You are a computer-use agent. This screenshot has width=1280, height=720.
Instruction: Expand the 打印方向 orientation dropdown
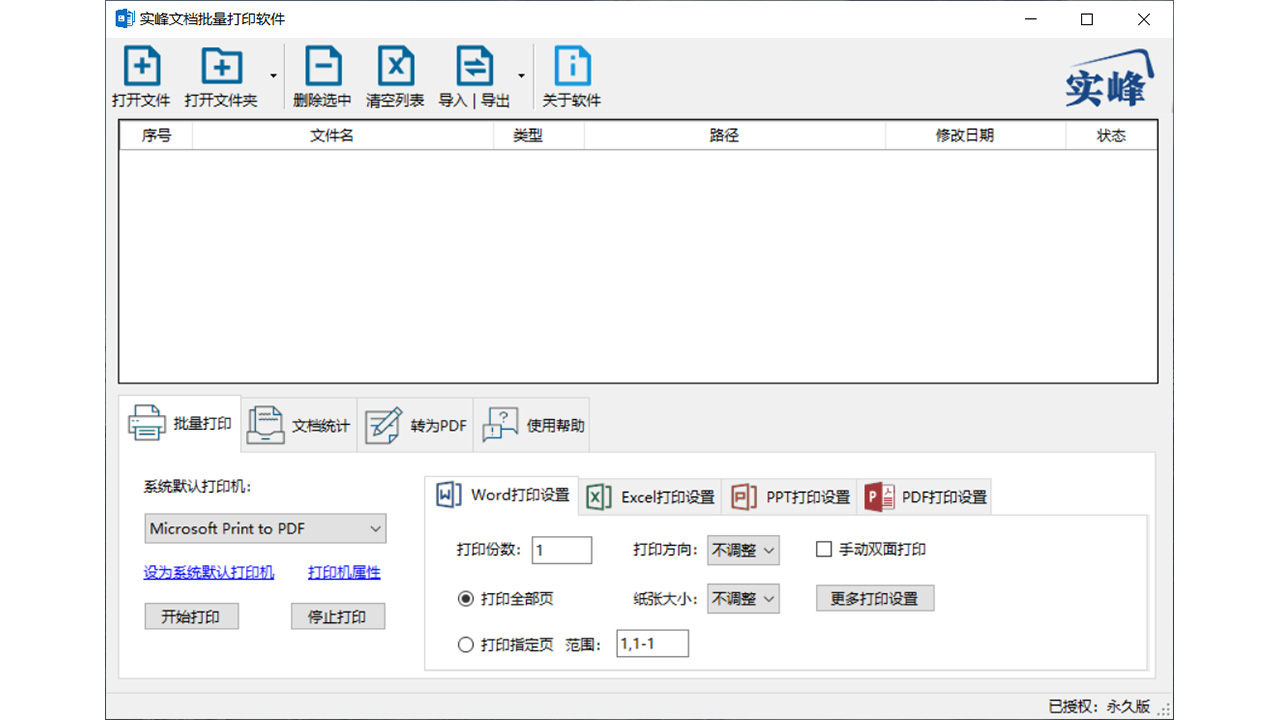tap(743, 549)
